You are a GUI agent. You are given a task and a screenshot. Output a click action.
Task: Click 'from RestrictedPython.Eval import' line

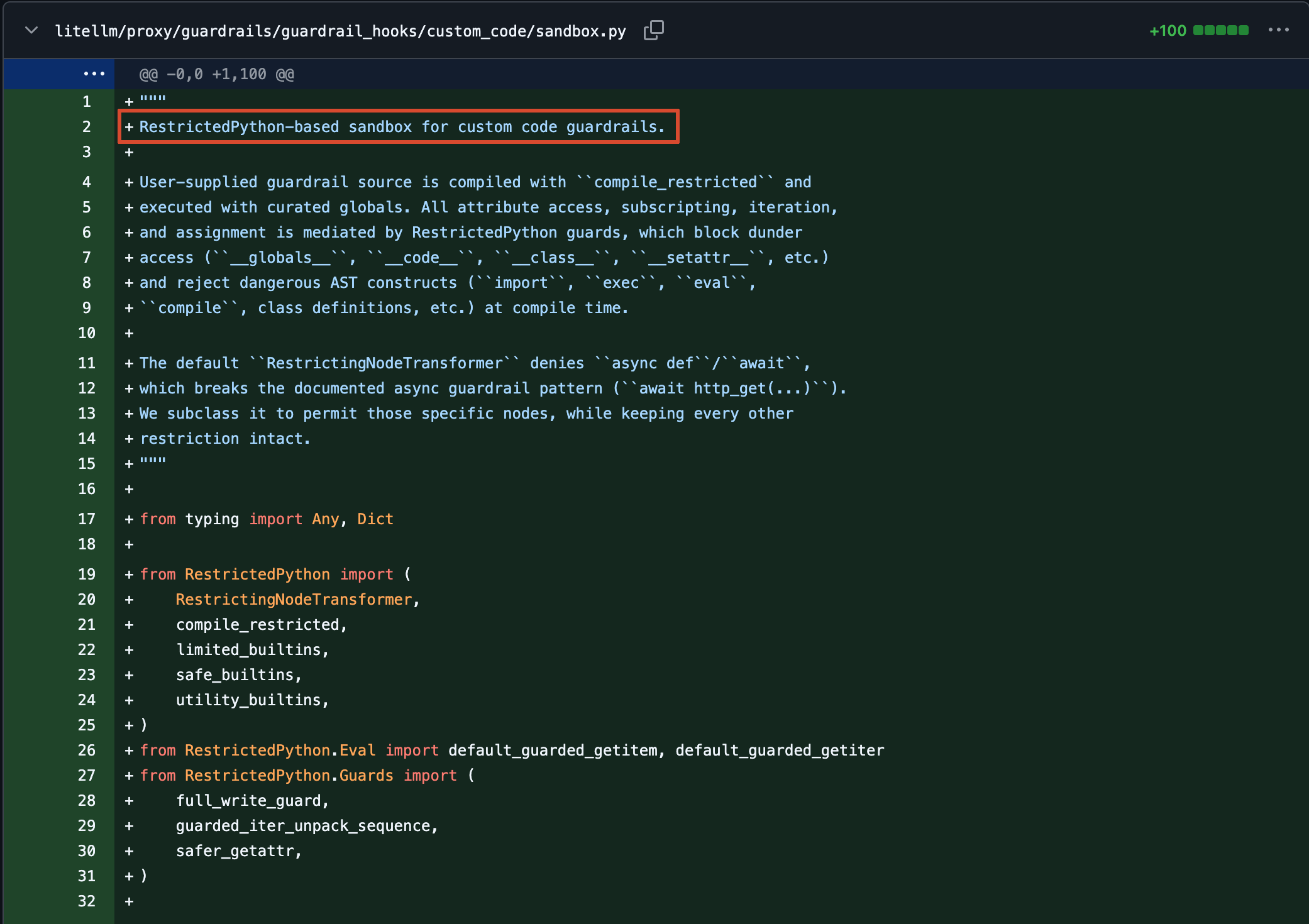512,751
